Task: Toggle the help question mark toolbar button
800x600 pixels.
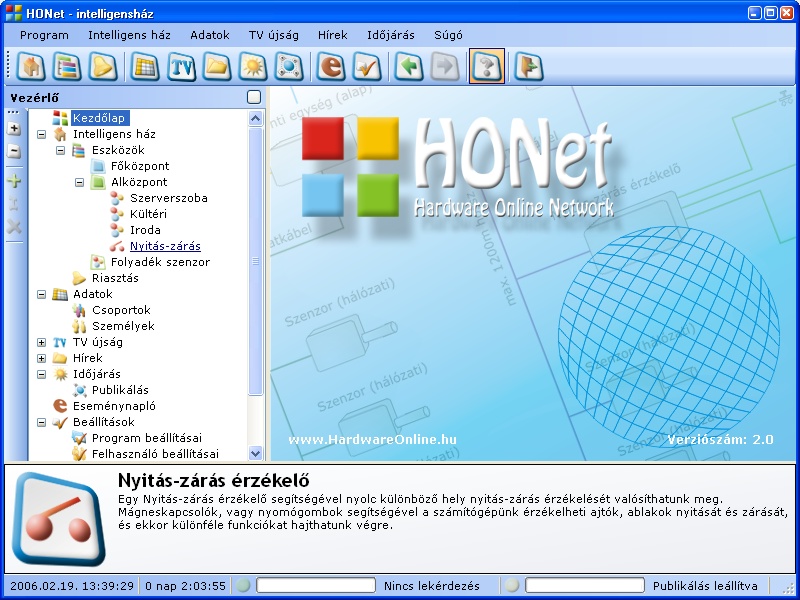Action: [487, 66]
